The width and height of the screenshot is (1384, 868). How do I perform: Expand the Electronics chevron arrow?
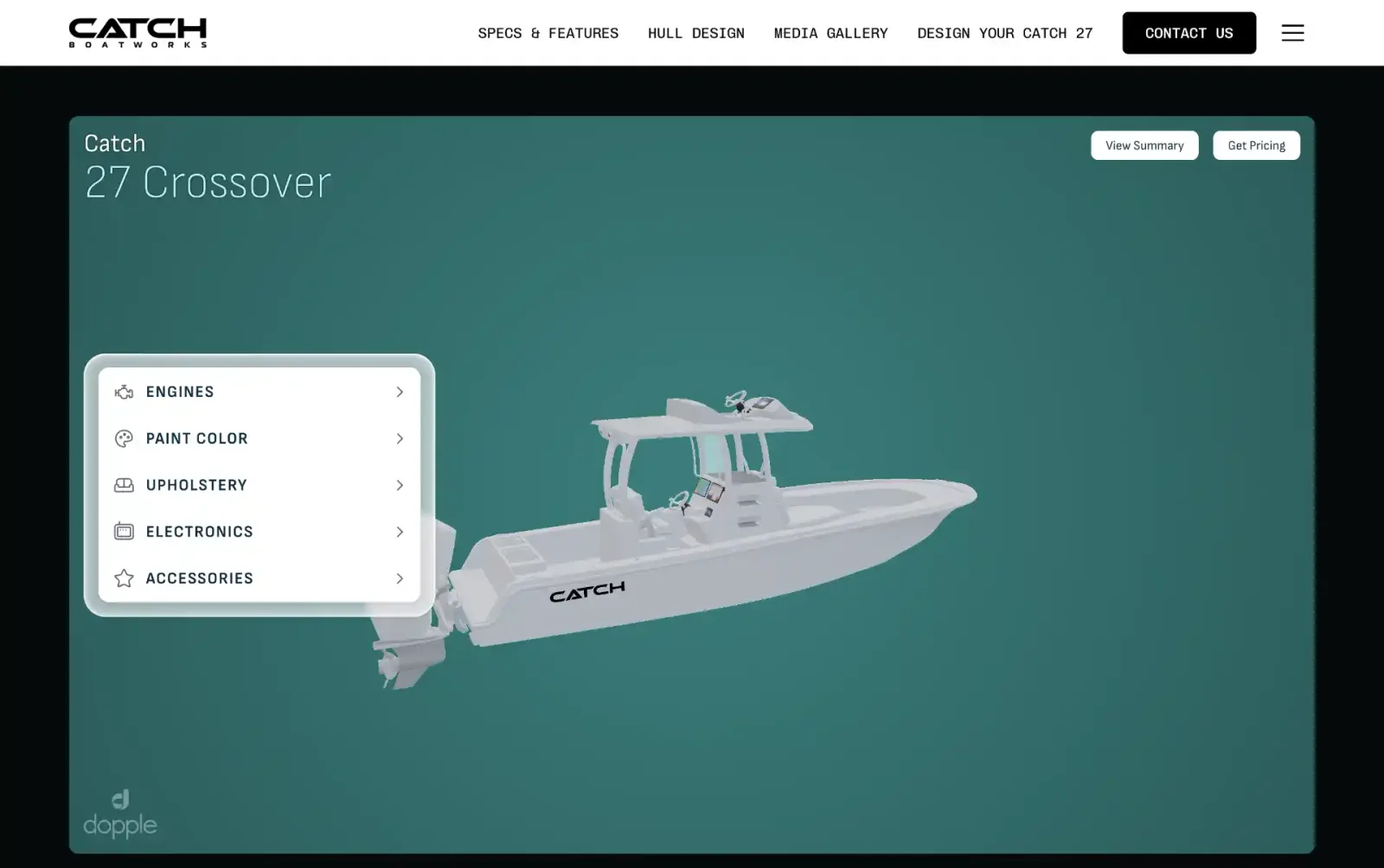click(400, 532)
